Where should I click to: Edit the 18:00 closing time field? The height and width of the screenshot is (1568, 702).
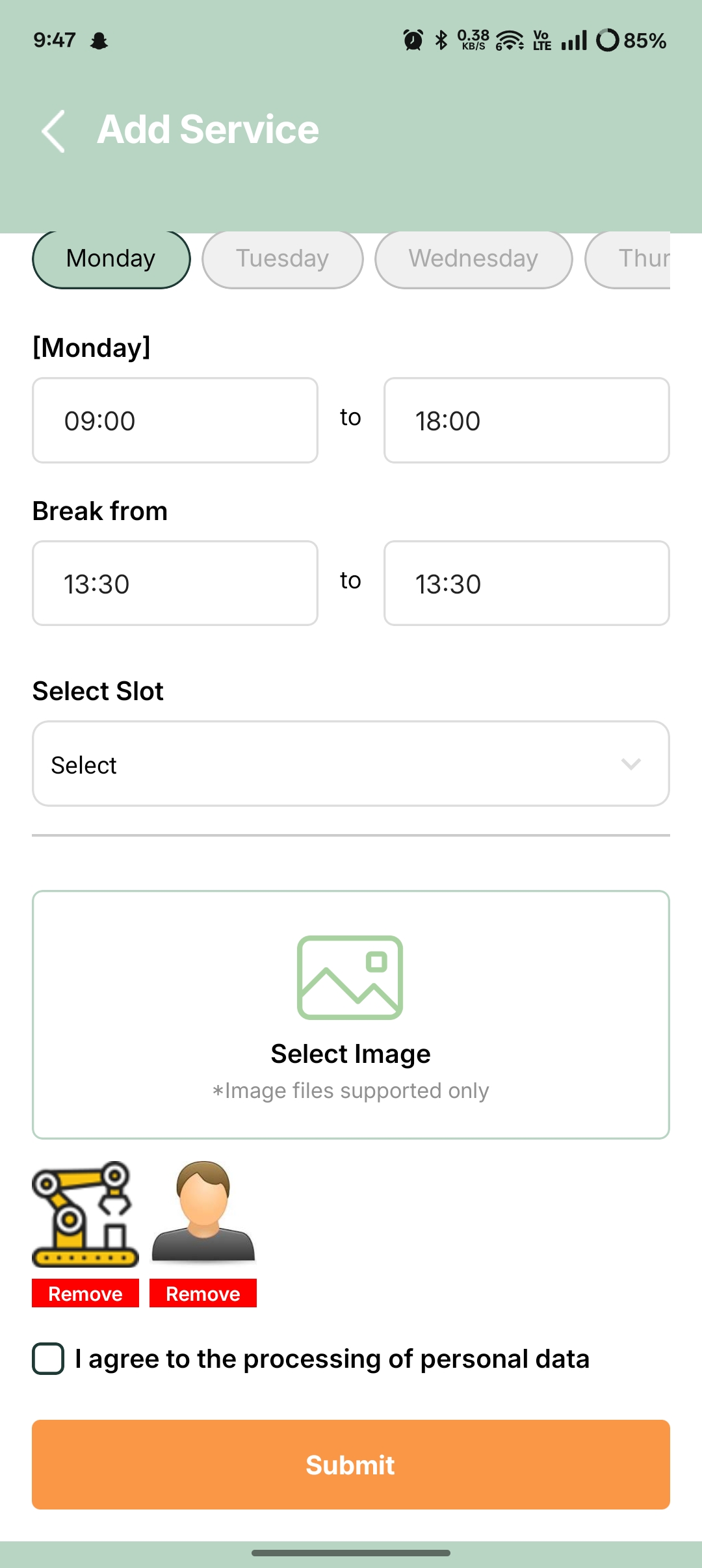tap(526, 421)
